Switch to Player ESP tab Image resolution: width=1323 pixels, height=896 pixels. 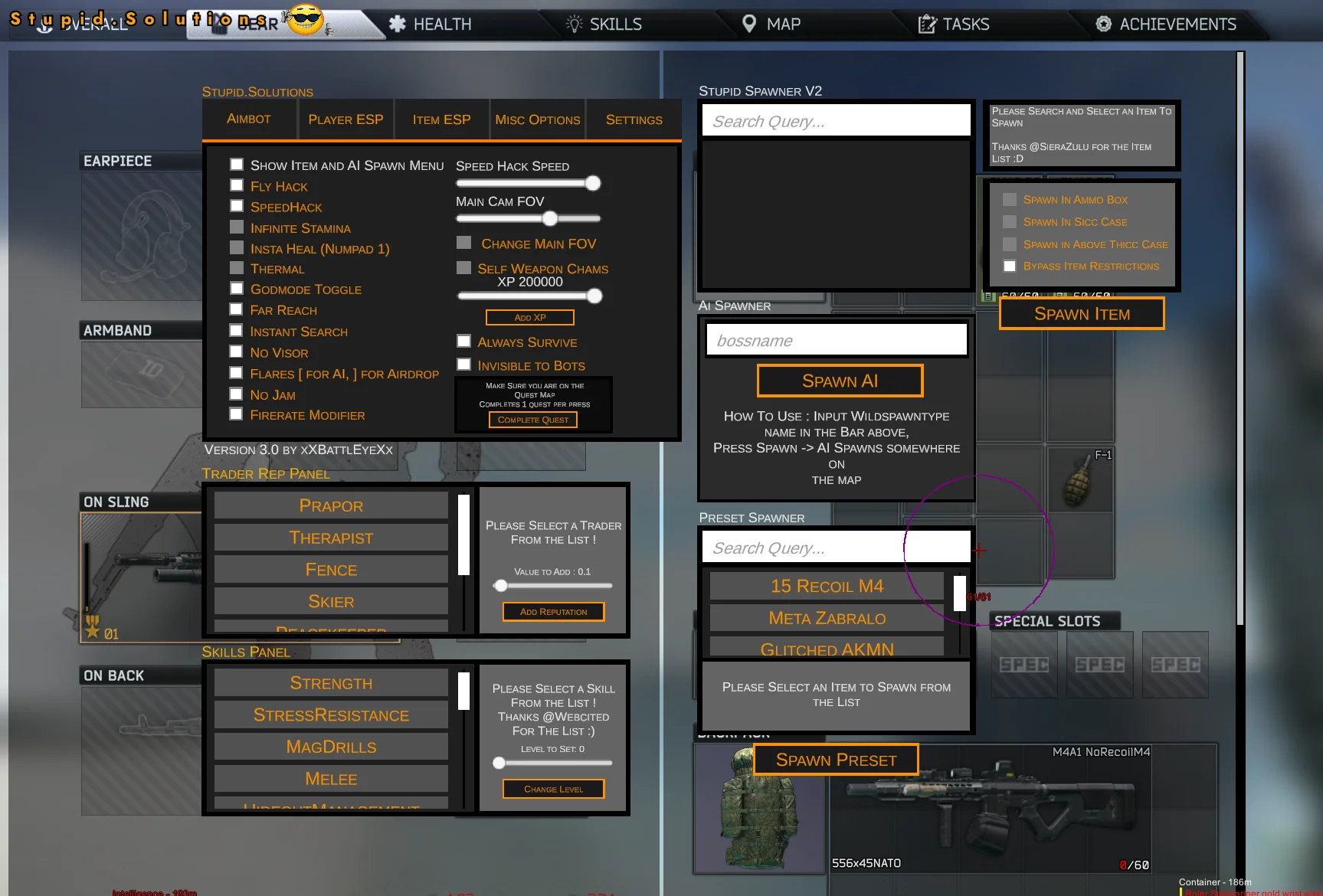click(345, 119)
